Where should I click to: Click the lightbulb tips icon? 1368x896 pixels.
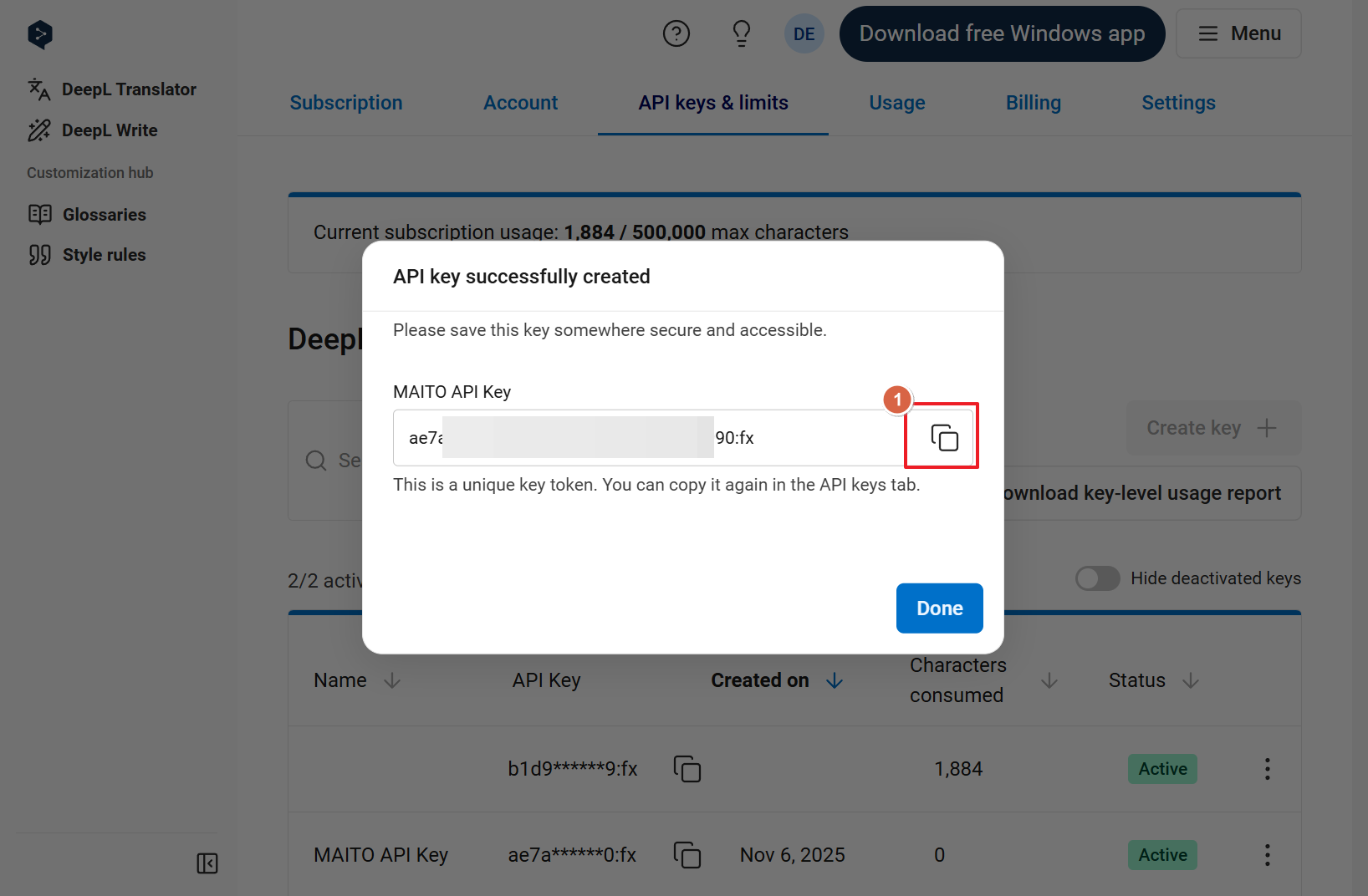pos(741,33)
